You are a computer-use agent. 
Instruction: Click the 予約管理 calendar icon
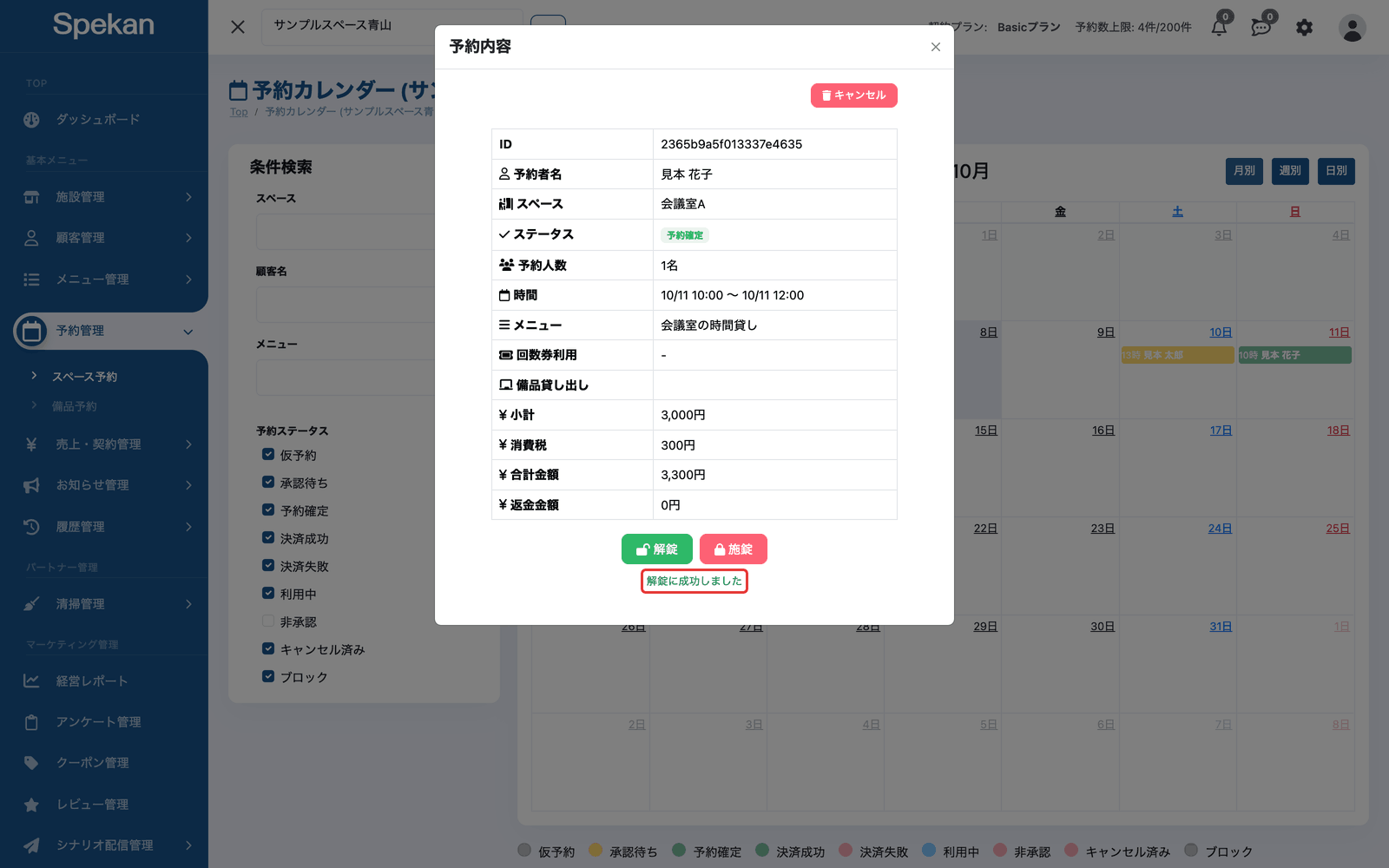(x=31, y=331)
